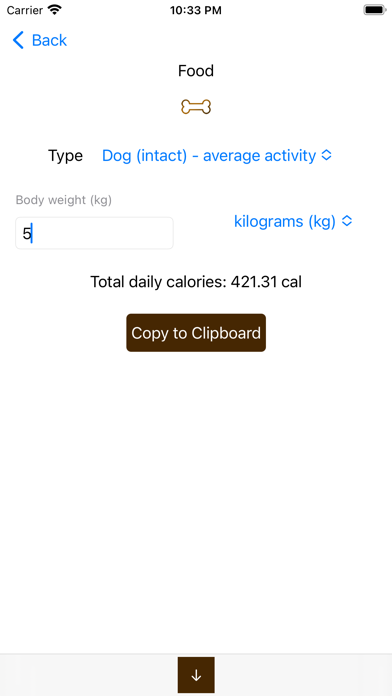Tap the Carrier text in status bar

pyautogui.click(x=25, y=10)
